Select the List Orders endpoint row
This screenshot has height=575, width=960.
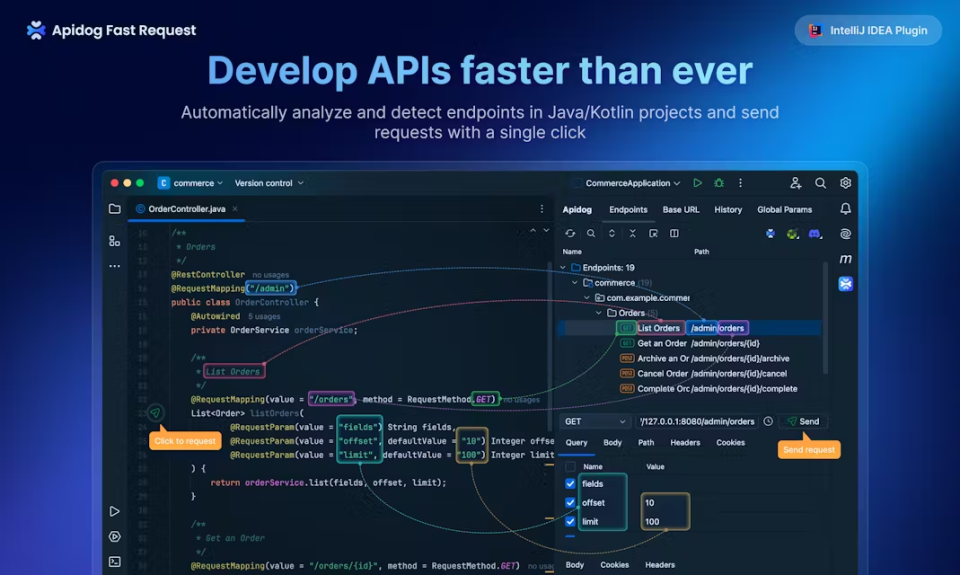tap(690, 328)
